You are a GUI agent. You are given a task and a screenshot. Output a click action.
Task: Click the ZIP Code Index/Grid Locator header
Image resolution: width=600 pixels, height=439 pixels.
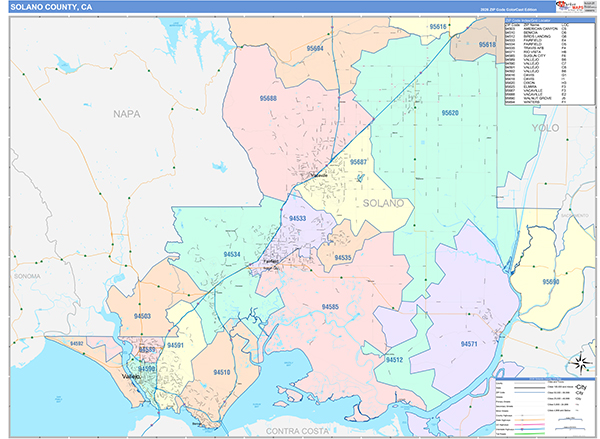pos(538,18)
